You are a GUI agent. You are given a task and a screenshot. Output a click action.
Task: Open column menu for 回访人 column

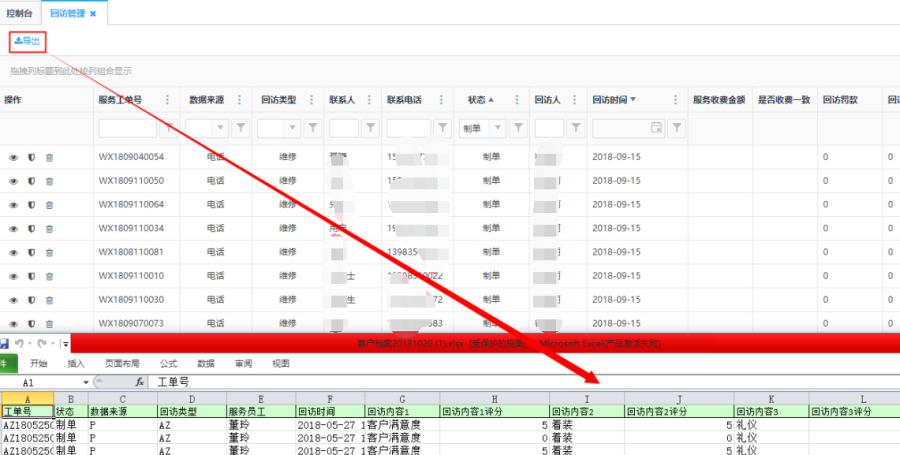tap(572, 100)
